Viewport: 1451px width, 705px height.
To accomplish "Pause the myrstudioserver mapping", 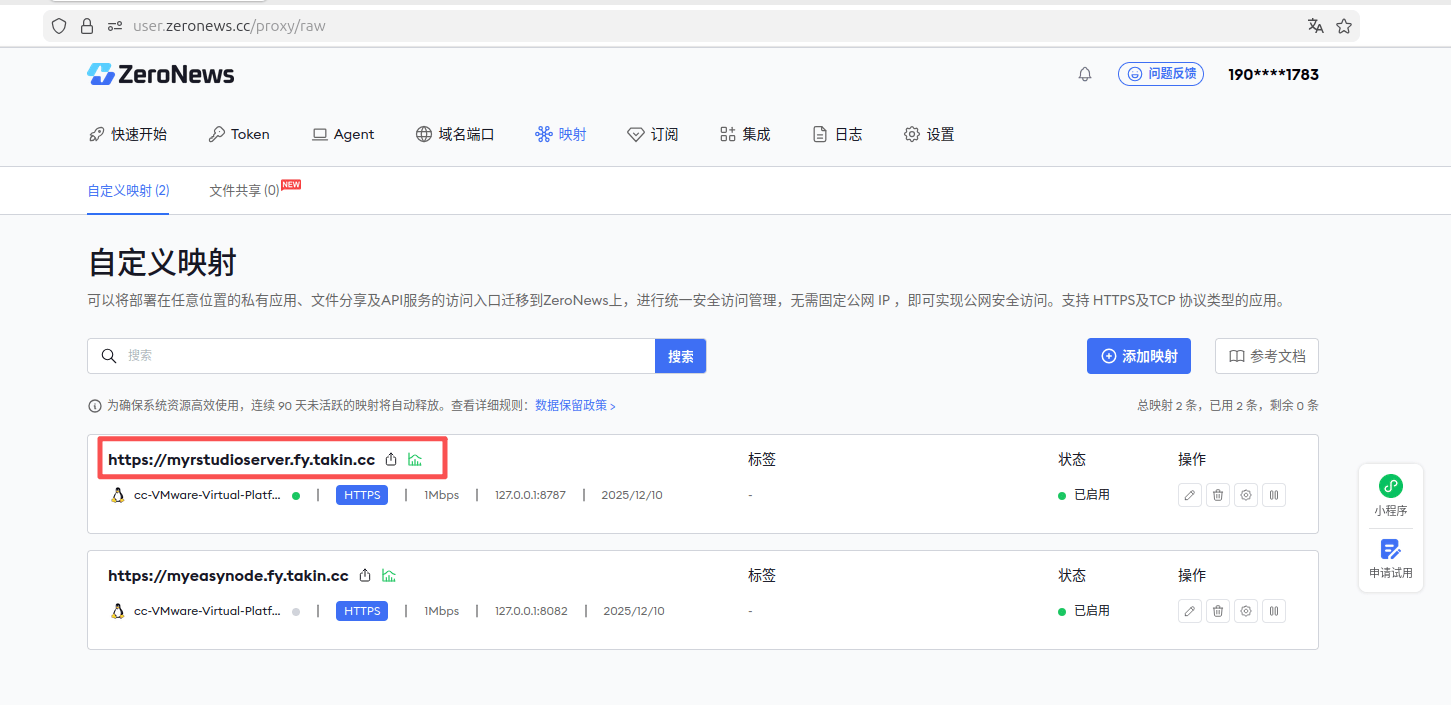I will point(1273,495).
